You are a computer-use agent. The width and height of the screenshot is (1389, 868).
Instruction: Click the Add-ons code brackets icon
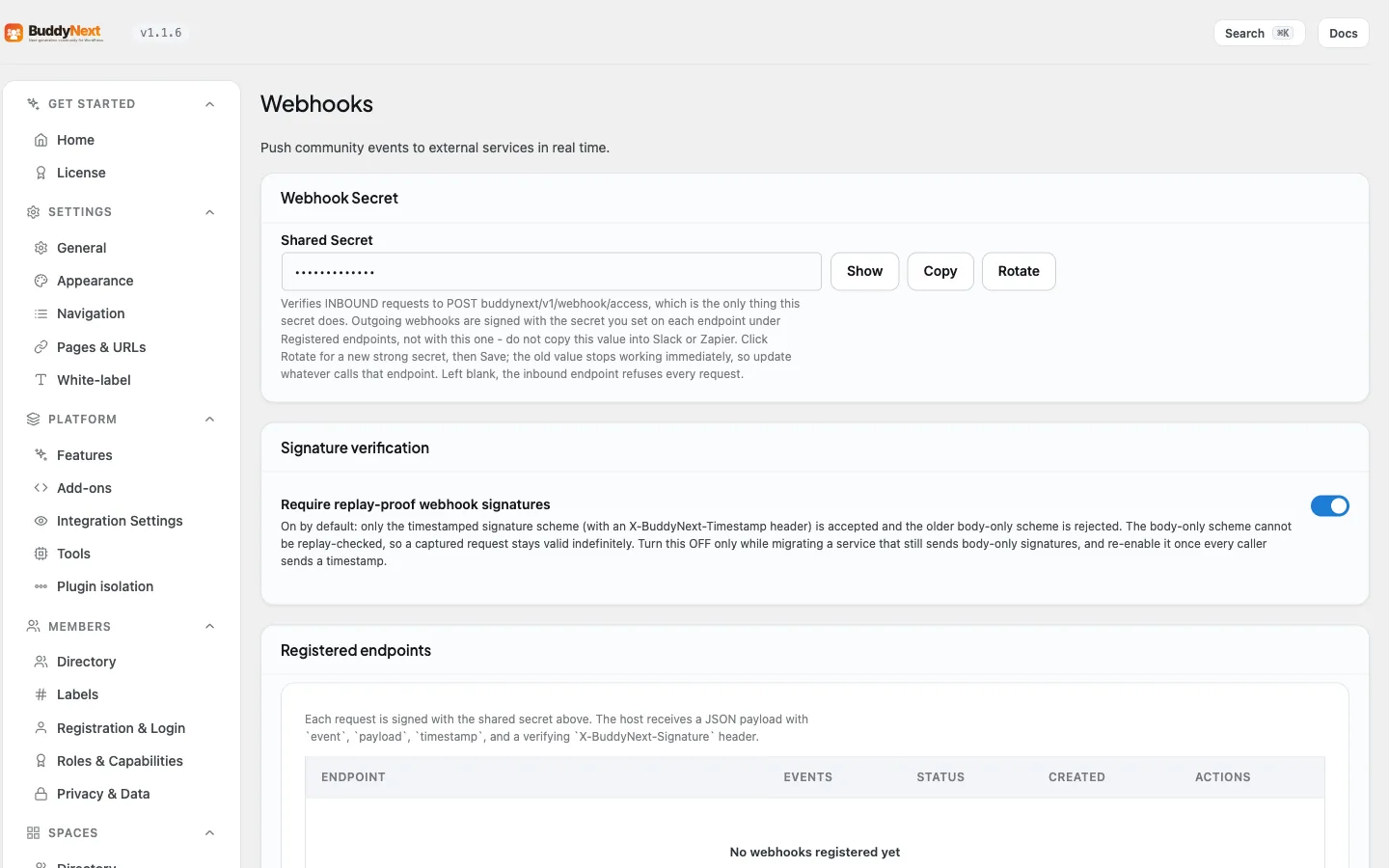click(x=41, y=488)
